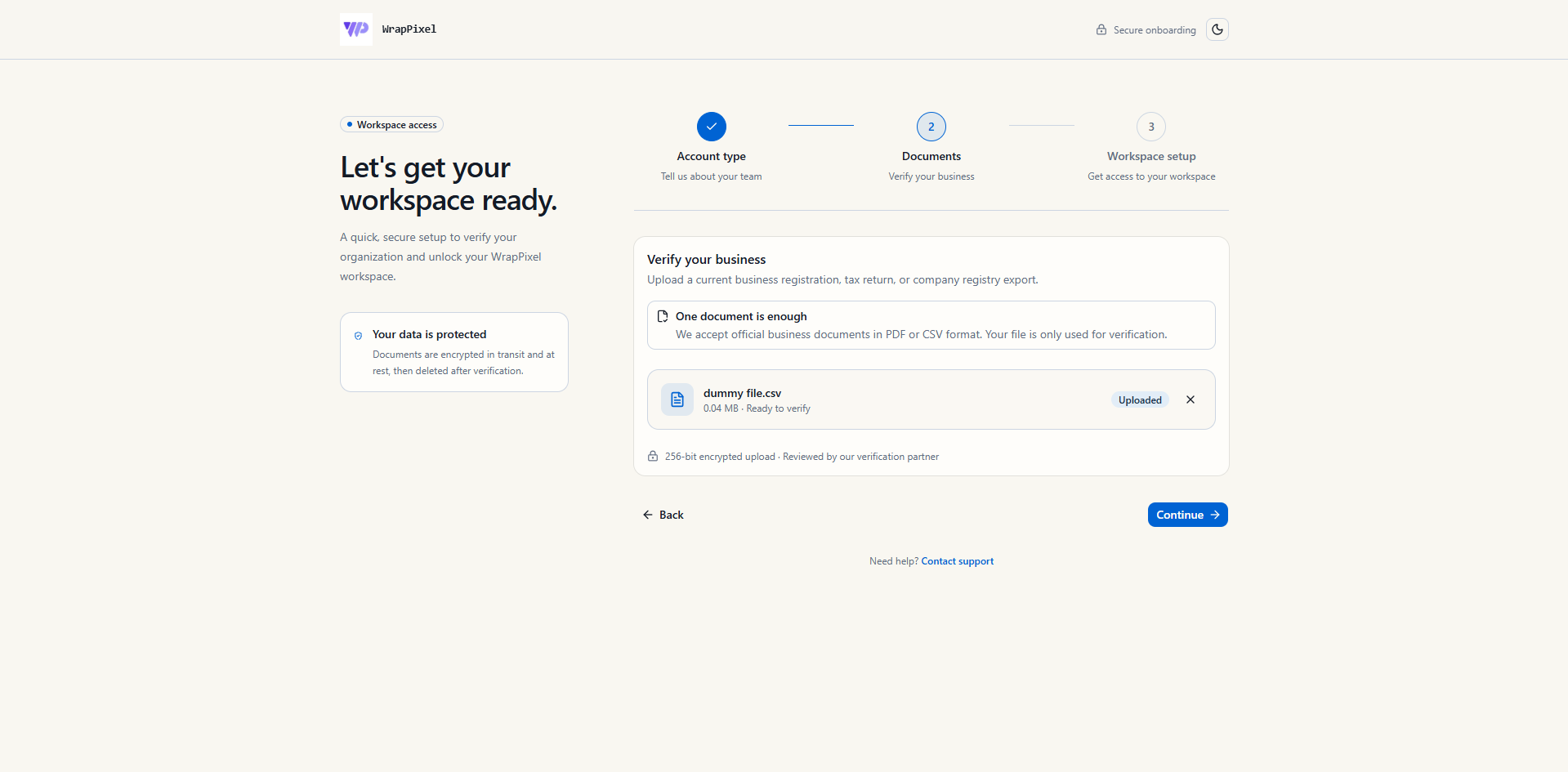Click file icon beside One document is enough
The height and width of the screenshot is (772, 1568).
(663, 316)
